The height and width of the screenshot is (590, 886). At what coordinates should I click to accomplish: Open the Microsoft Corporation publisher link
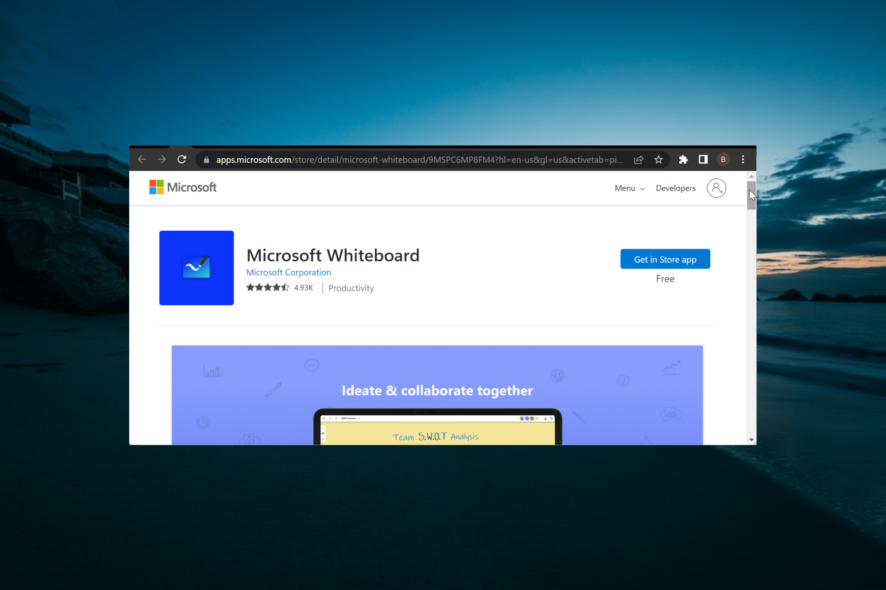click(x=289, y=272)
